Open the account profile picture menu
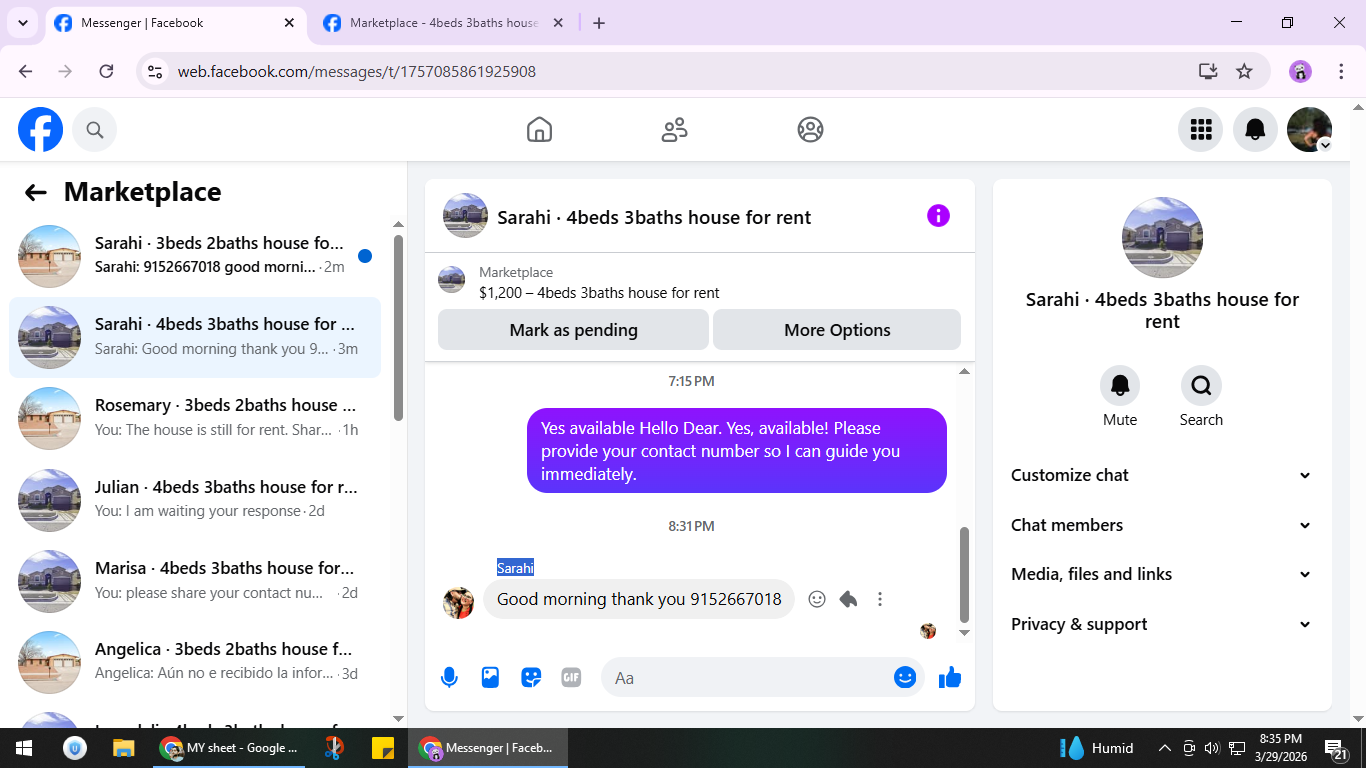 coord(1309,129)
